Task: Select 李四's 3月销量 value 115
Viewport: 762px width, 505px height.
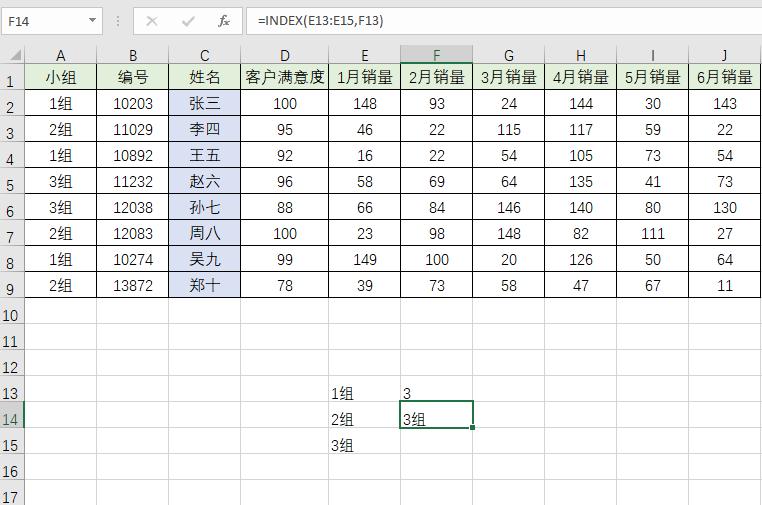Action: click(509, 129)
